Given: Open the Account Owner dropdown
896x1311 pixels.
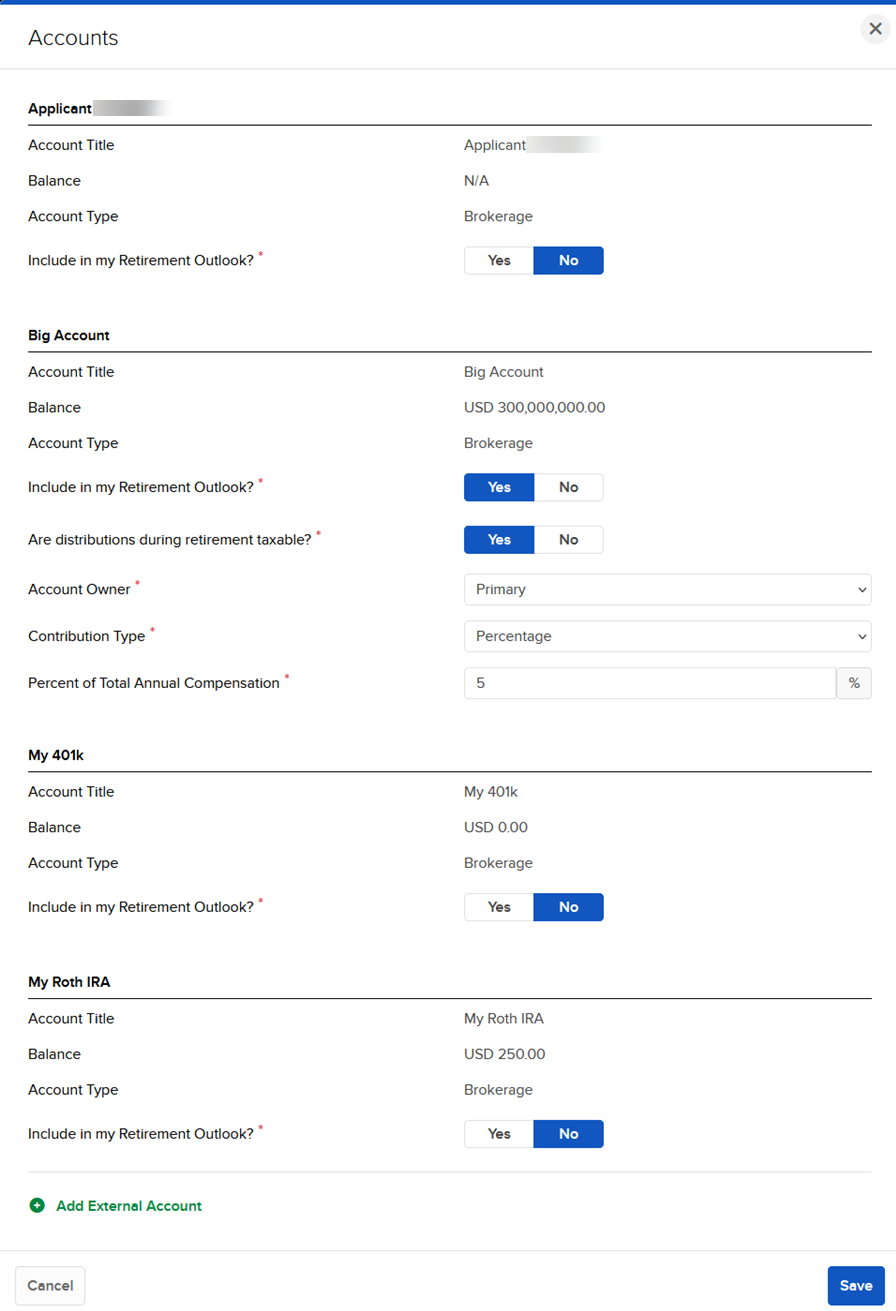Looking at the screenshot, I should click(x=667, y=590).
